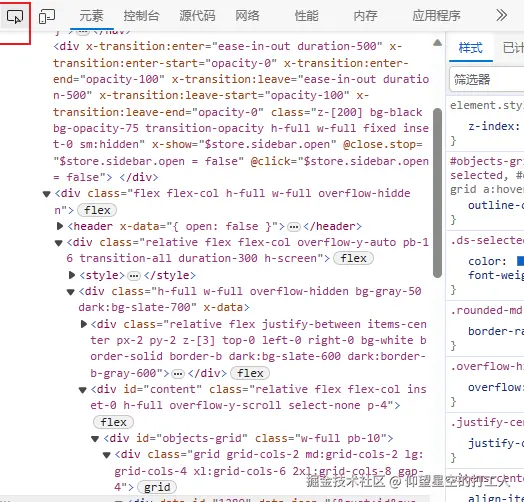Click the scroll-up arrow of Elements panel
The height and width of the screenshot is (502, 524).
tap(437, 43)
